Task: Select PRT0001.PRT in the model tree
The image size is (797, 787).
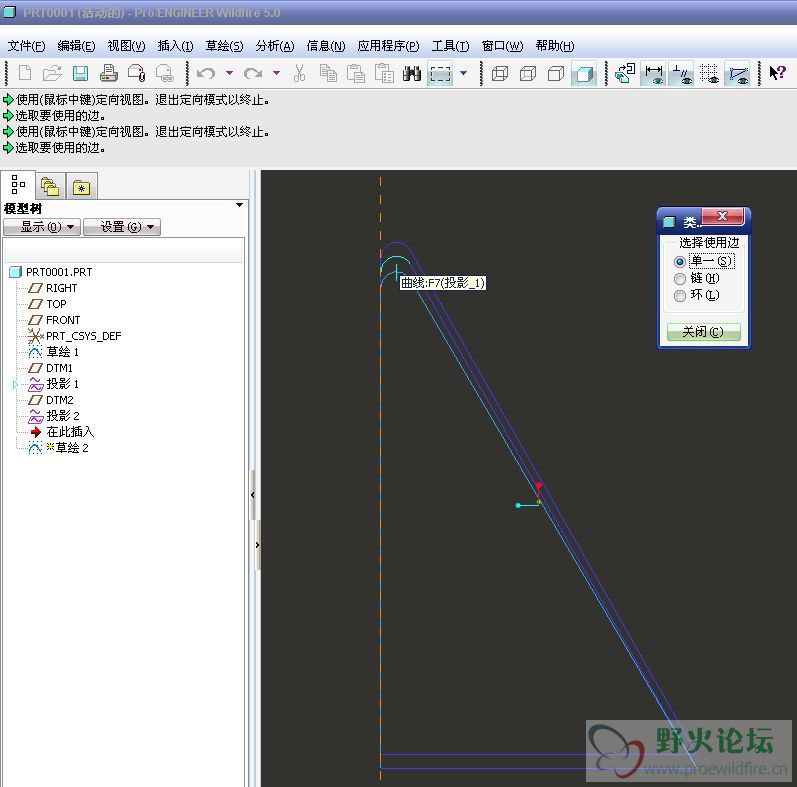Action: click(x=59, y=272)
